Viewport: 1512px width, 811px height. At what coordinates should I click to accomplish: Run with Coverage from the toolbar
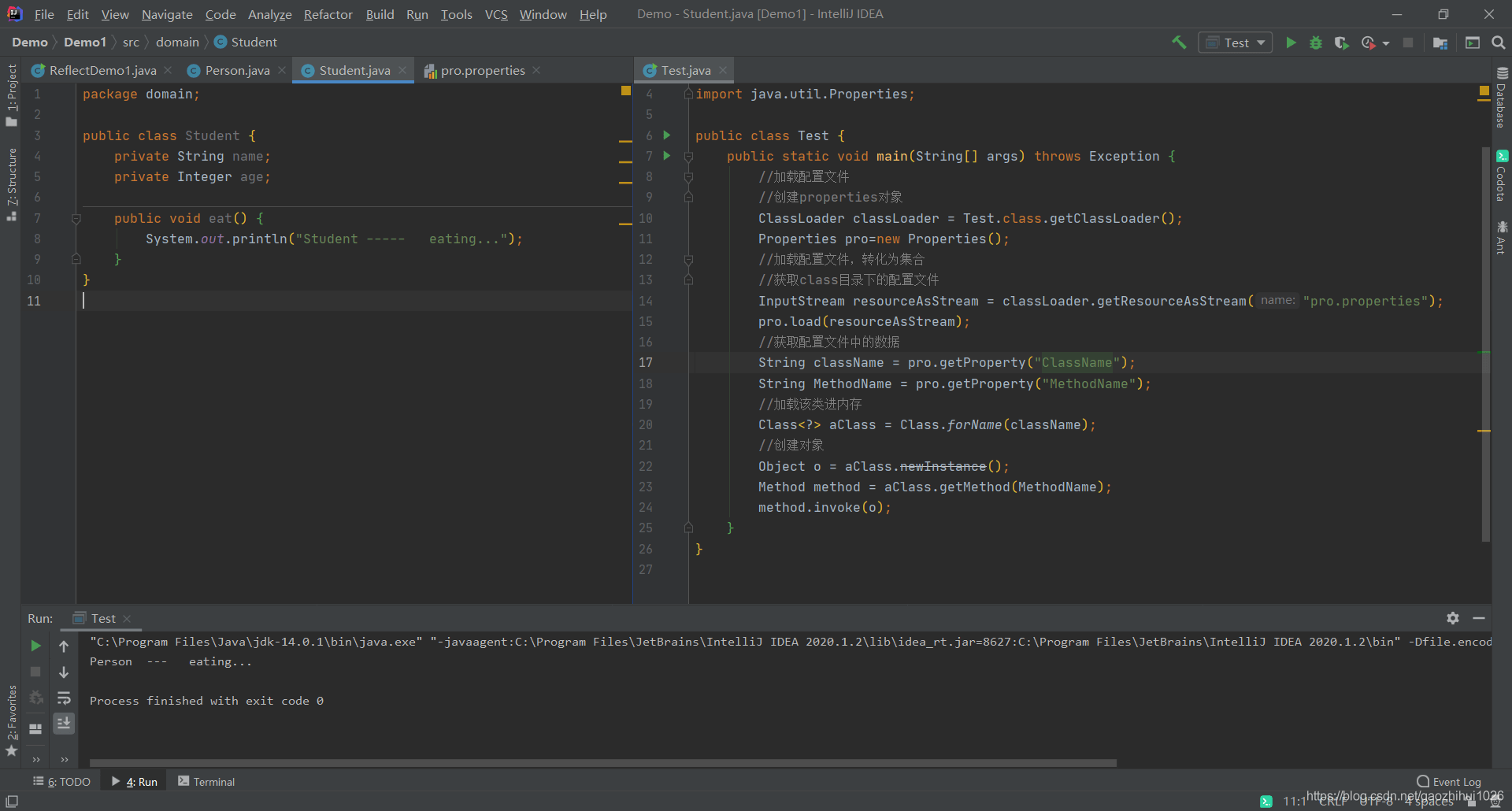tap(1341, 43)
